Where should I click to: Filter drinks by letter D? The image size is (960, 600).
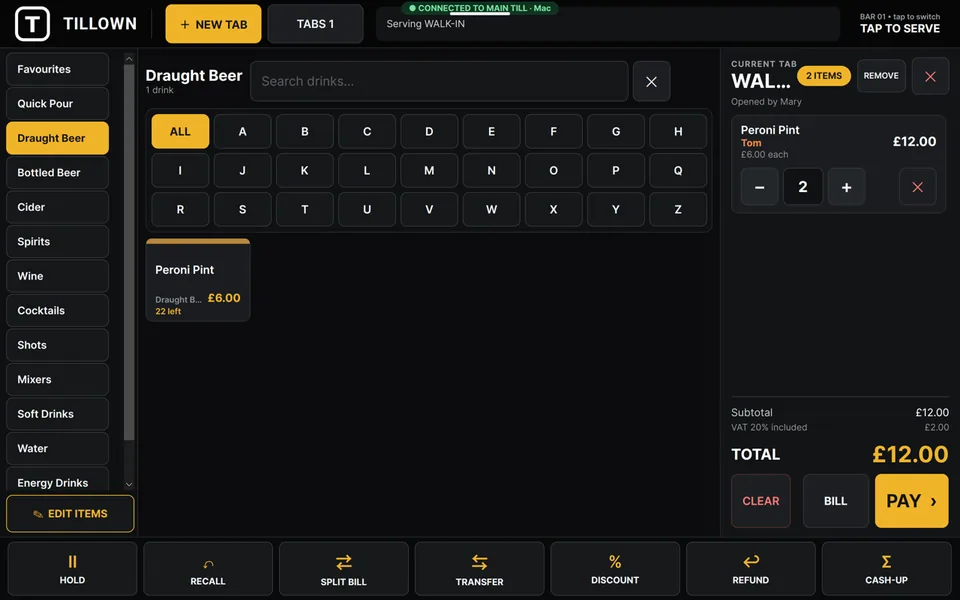click(x=429, y=132)
